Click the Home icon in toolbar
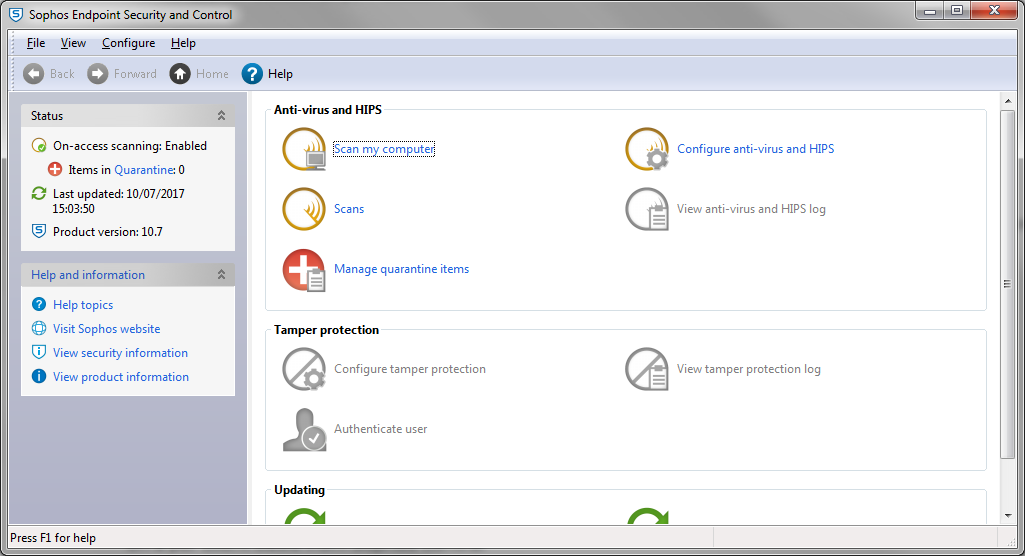 (x=180, y=74)
